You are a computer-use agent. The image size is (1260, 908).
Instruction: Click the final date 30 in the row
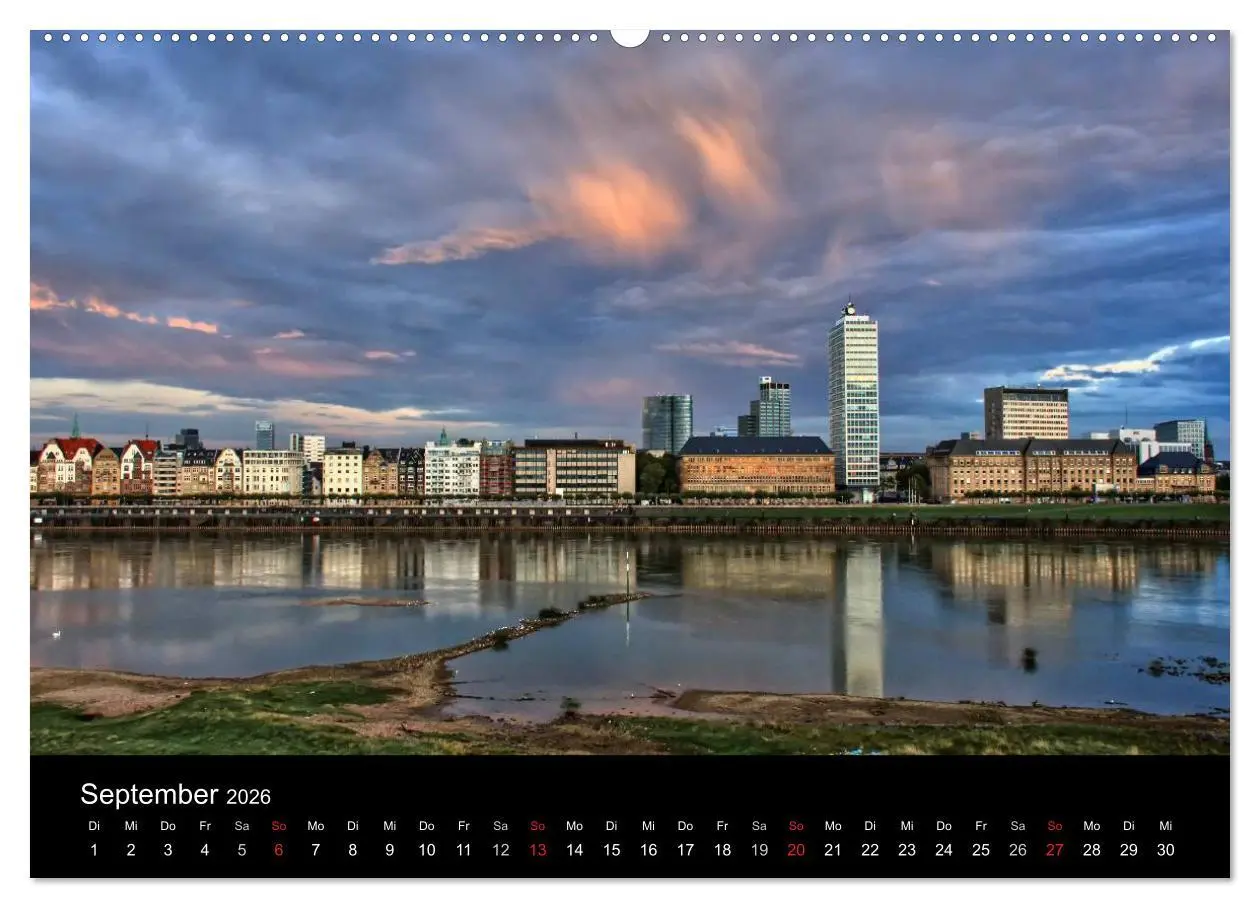1166,850
